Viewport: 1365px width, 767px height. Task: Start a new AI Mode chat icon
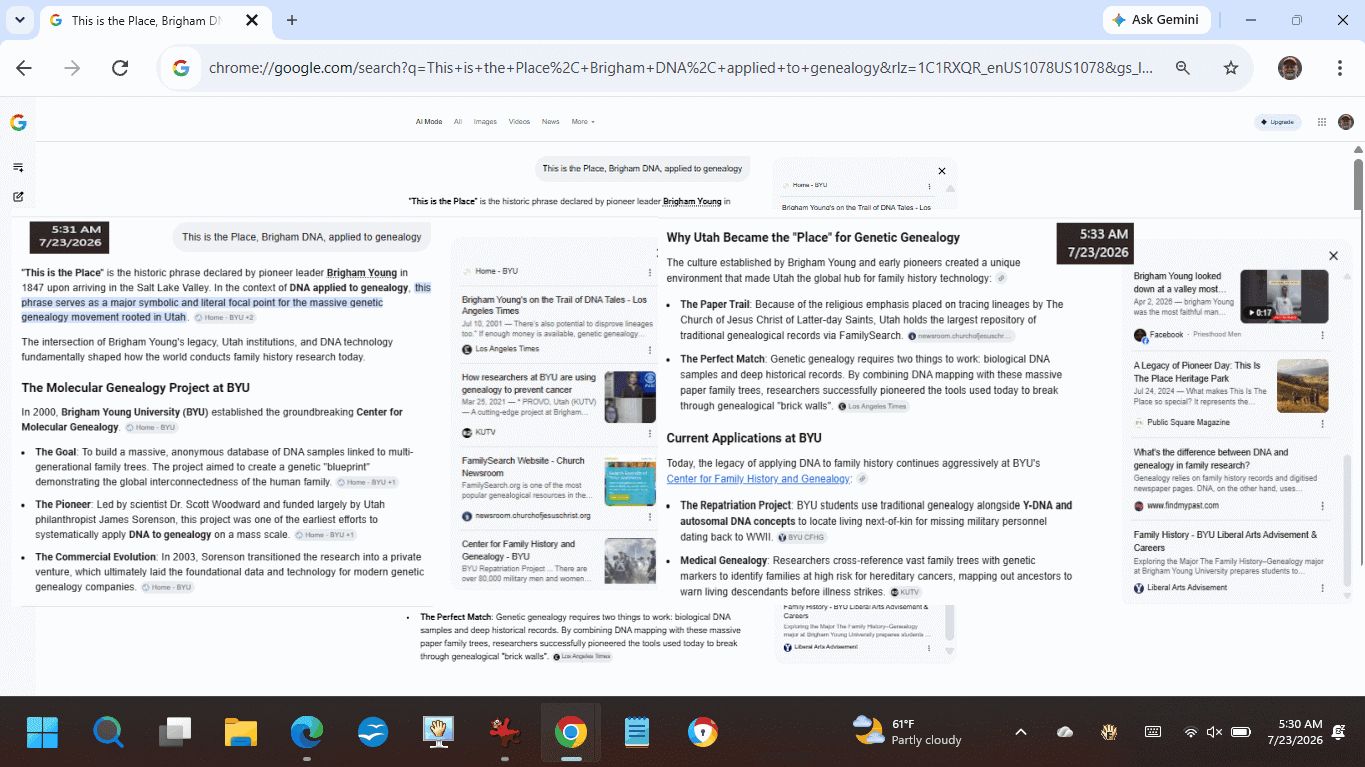[18, 197]
